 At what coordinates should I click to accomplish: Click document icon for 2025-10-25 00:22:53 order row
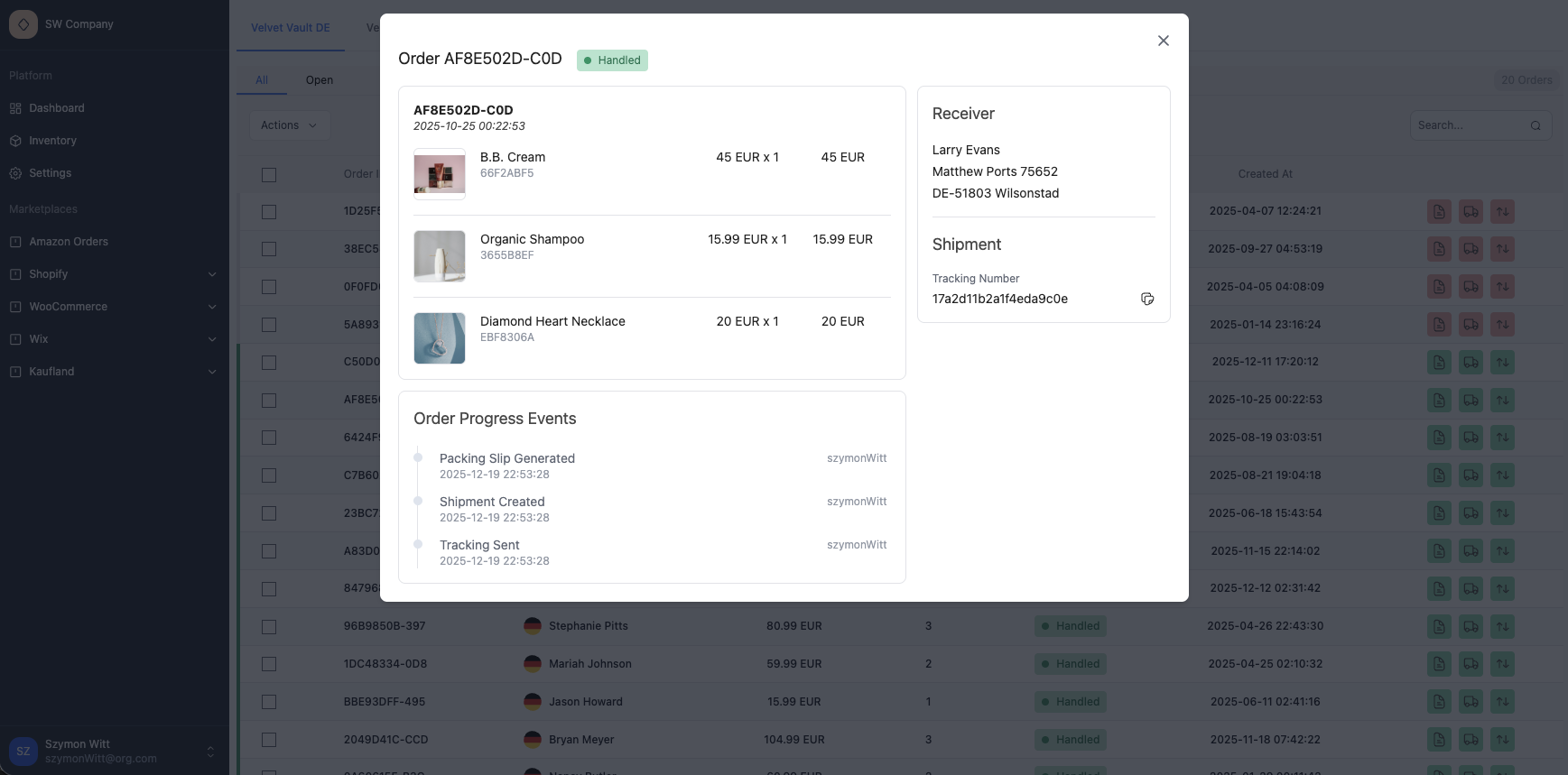coord(1439,400)
